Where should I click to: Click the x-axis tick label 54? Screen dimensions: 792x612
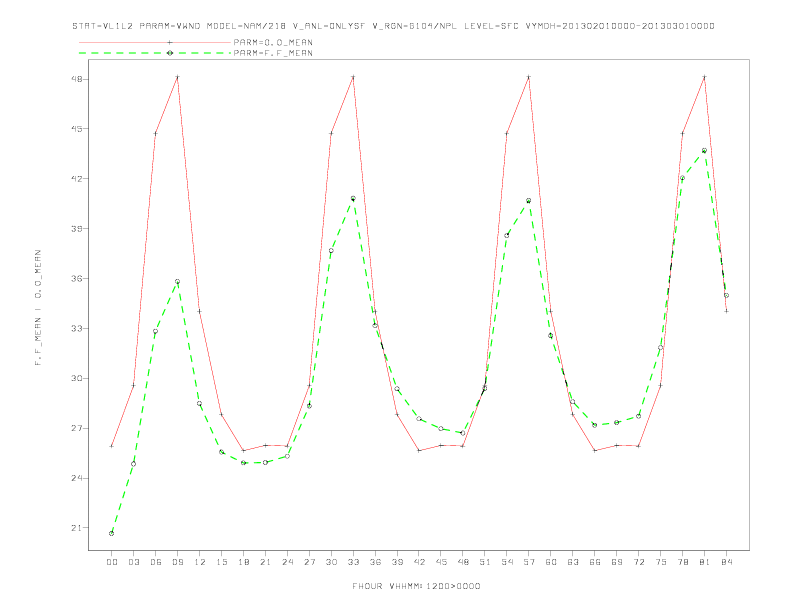[x=507, y=562]
